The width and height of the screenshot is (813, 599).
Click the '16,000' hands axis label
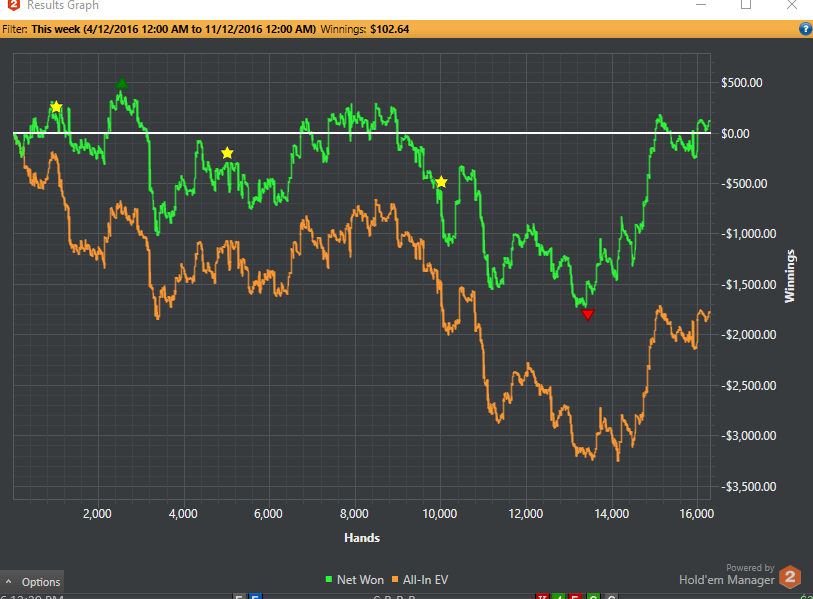tap(697, 513)
